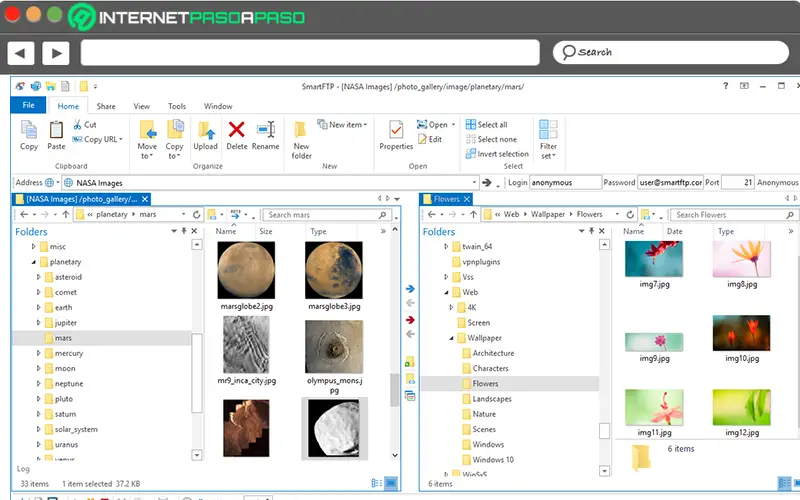Click the Upload icon in the ribbon
Screen dimensions: 800x500
click(x=206, y=130)
